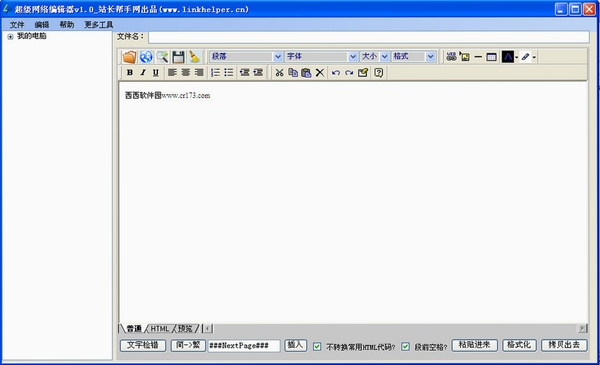Click the open folder icon in toolbar
Viewport: 600px width, 365px height.
coord(129,57)
